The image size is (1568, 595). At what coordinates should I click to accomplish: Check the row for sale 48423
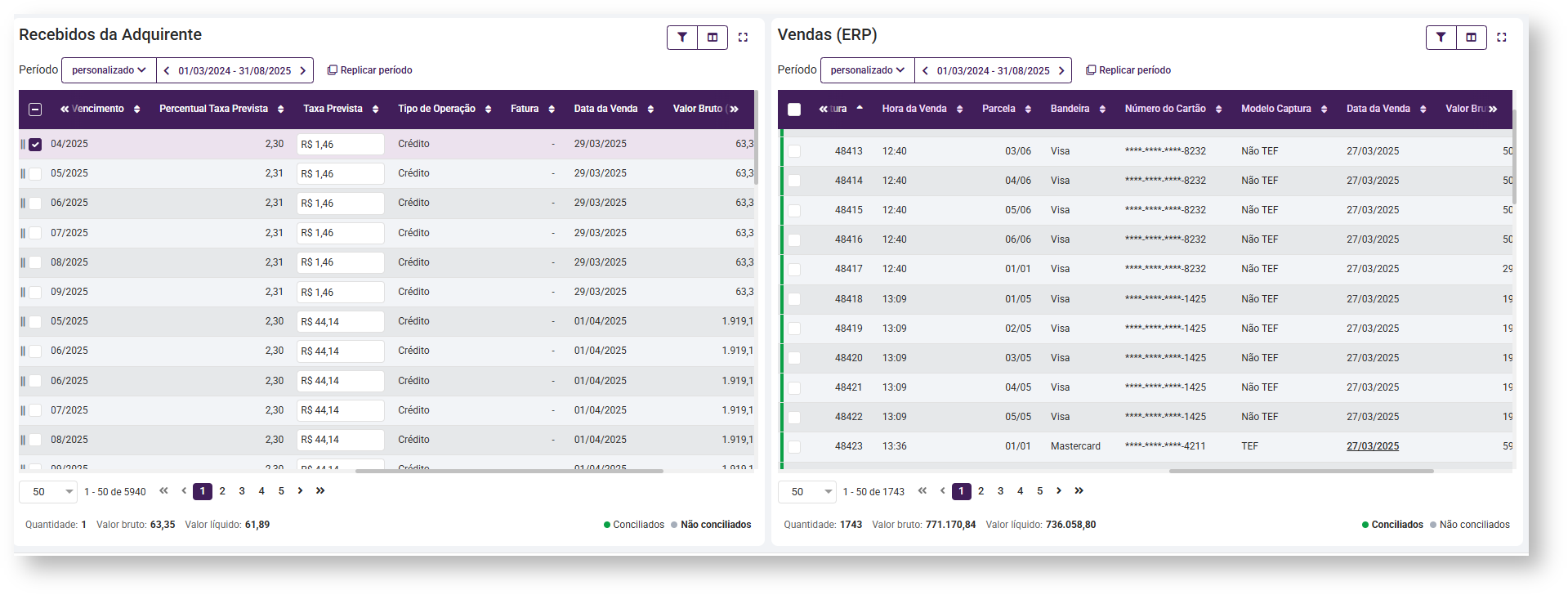point(794,447)
